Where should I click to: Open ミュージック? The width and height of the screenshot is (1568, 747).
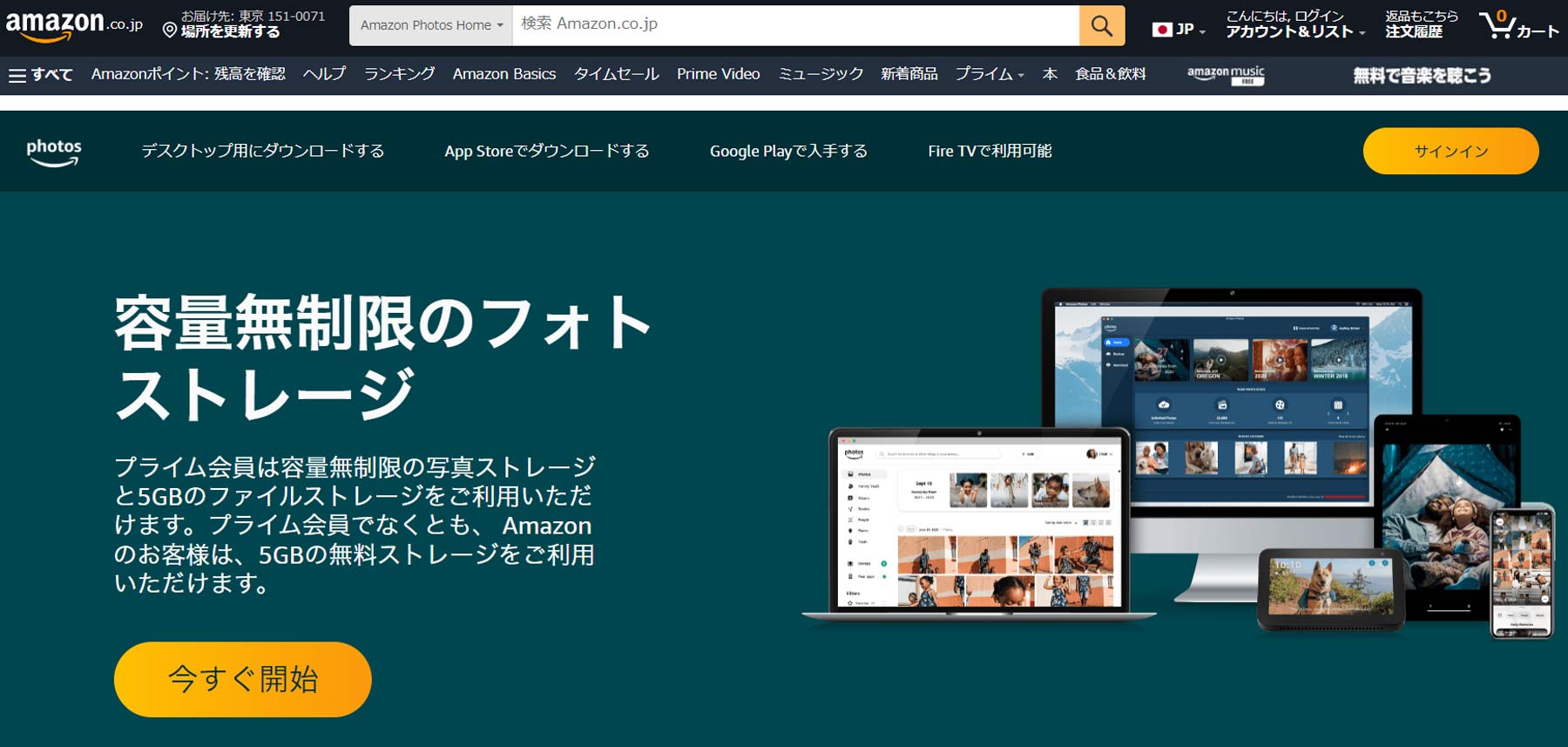pos(821,75)
